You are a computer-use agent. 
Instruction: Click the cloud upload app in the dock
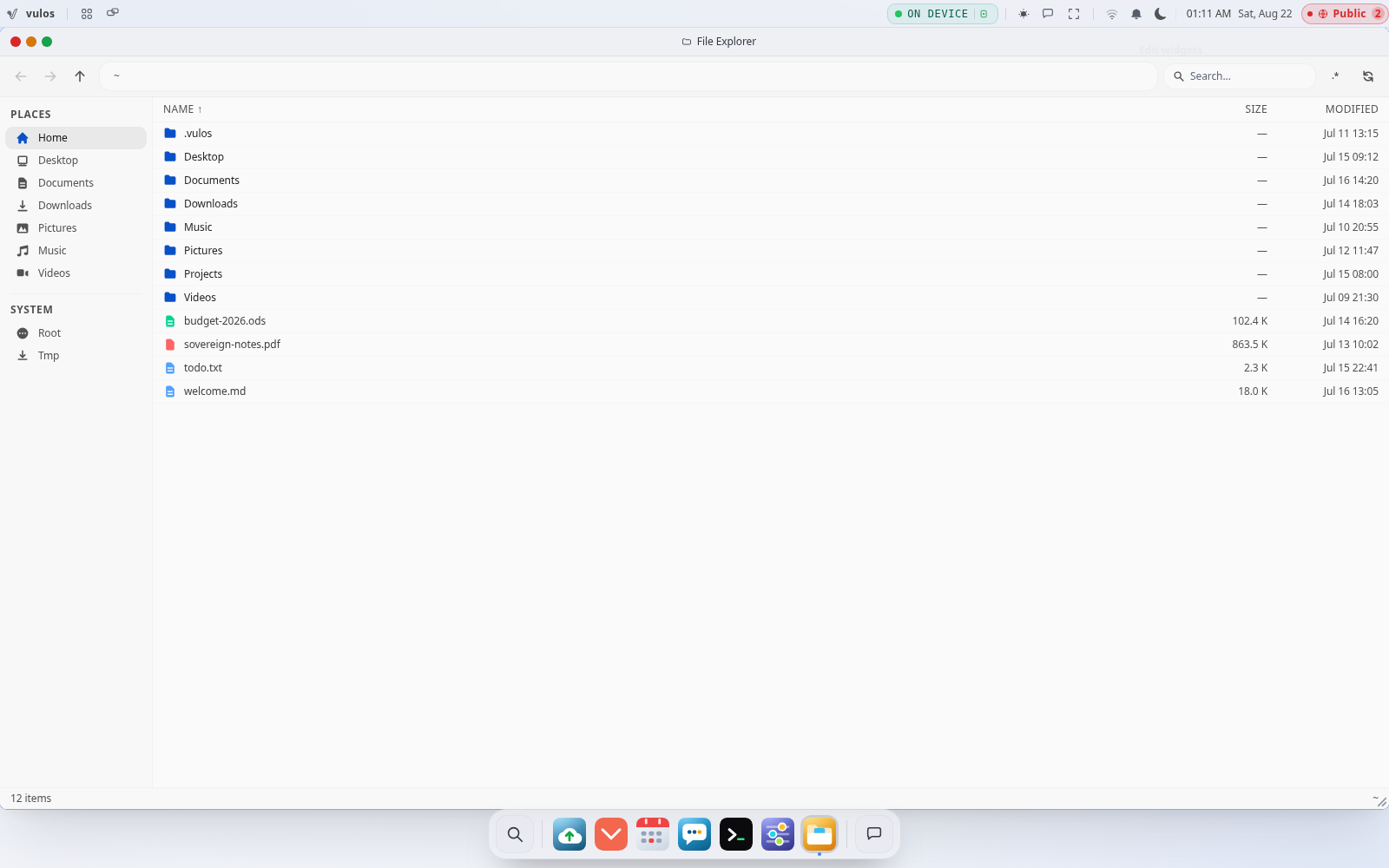pyautogui.click(x=569, y=834)
